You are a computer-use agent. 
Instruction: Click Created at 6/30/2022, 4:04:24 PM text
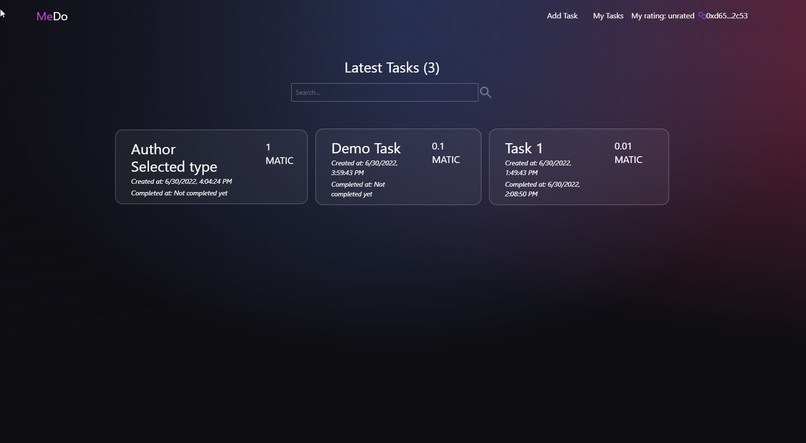pos(181,181)
